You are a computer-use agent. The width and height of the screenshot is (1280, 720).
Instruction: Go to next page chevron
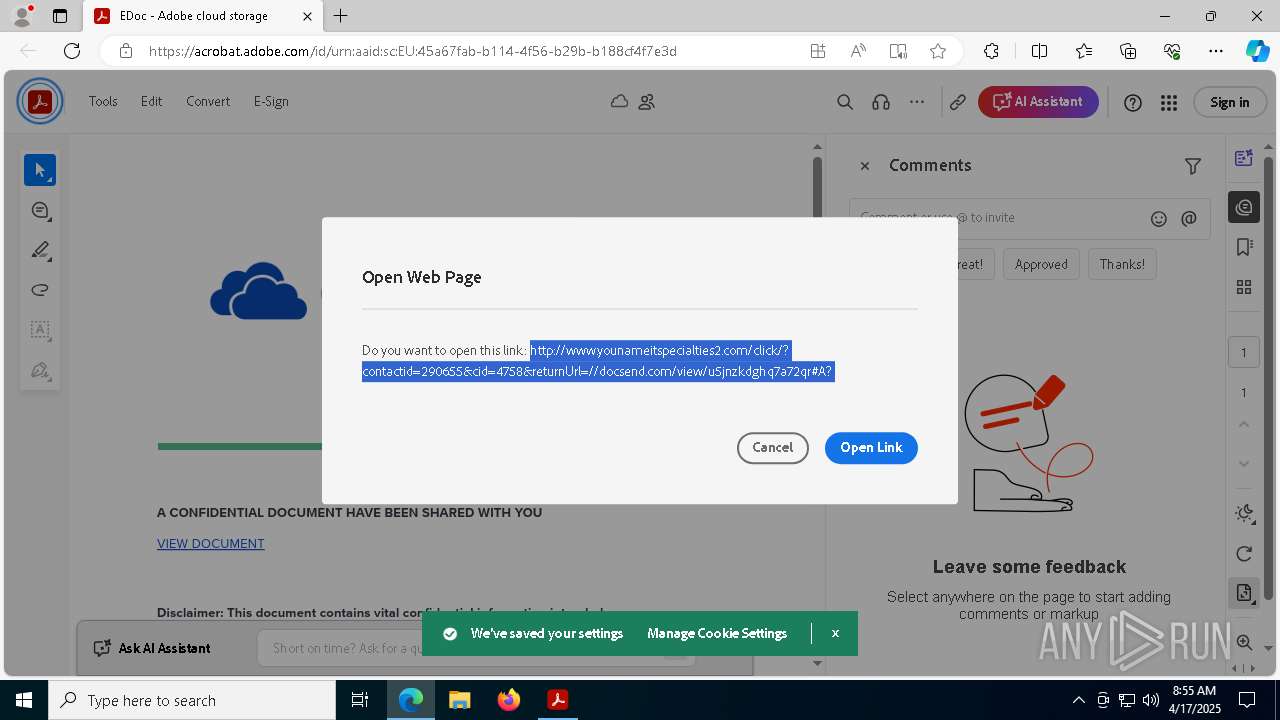[x=1244, y=464]
